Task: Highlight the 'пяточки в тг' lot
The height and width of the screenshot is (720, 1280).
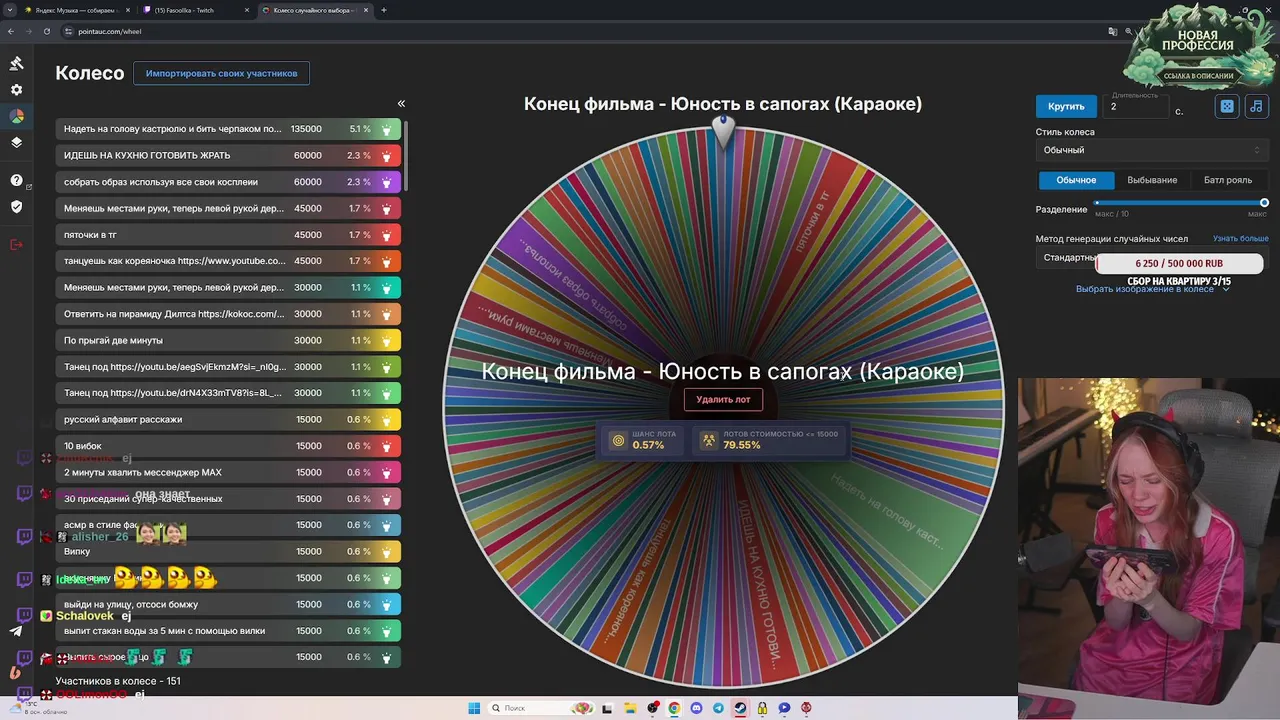Action: tap(228, 235)
